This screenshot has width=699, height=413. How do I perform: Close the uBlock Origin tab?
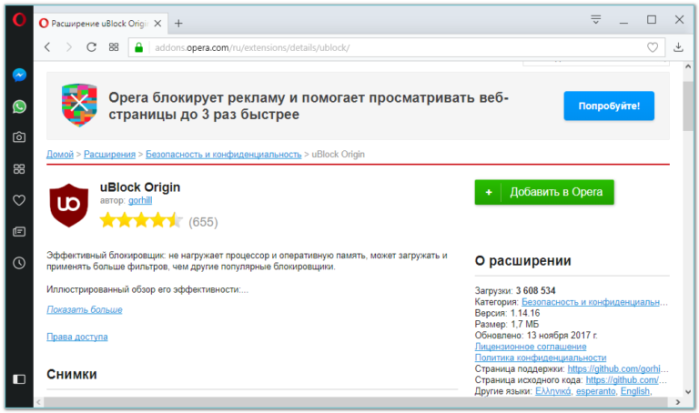coord(158,23)
